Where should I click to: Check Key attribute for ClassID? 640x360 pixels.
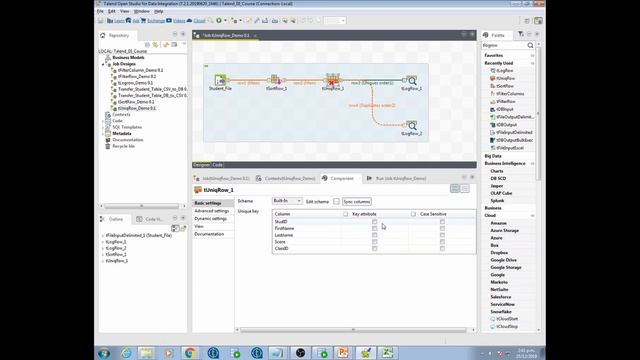point(374,248)
